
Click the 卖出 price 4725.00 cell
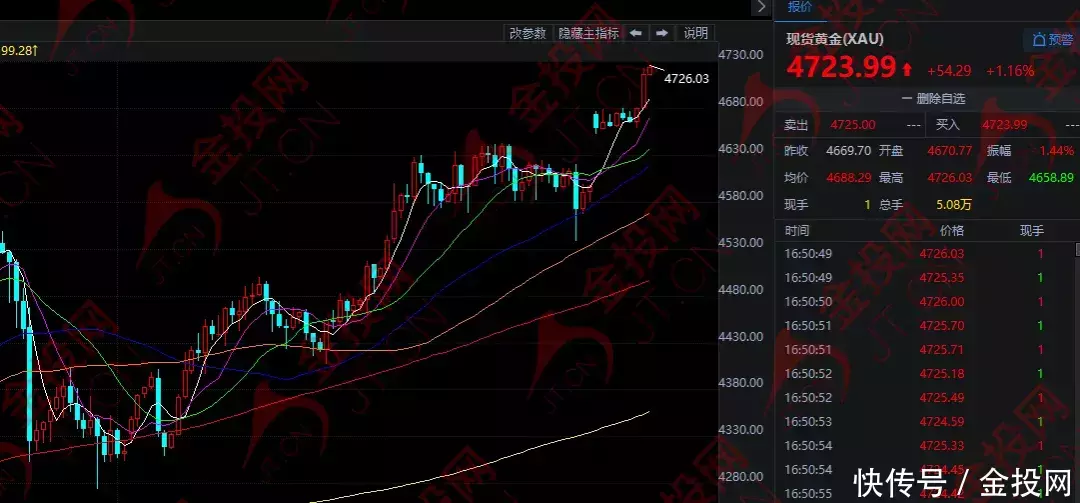pyautogui.click(x=853, y=125)
